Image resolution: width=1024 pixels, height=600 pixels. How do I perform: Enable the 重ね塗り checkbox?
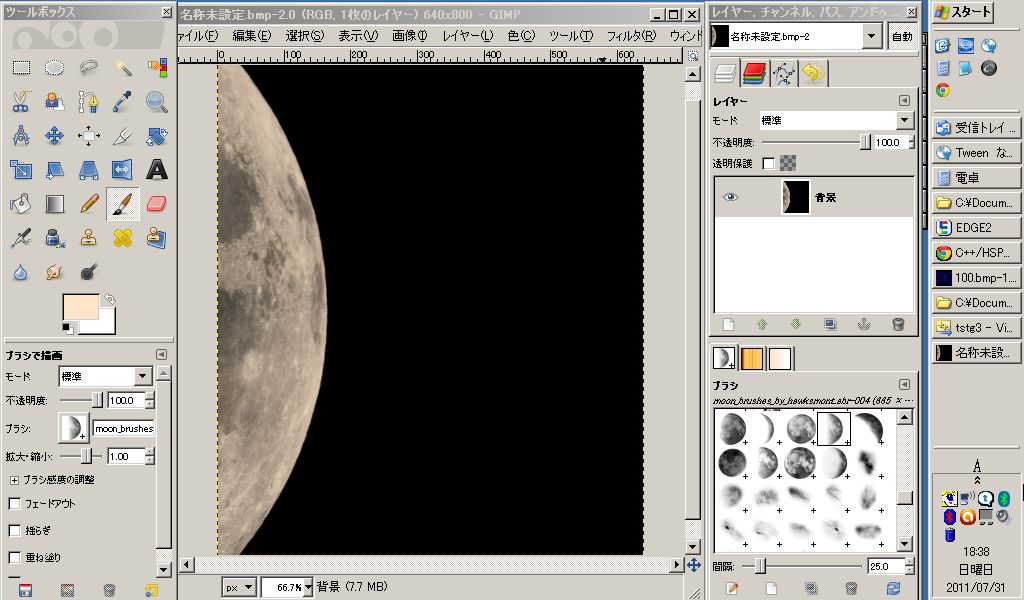coord(15,557)
